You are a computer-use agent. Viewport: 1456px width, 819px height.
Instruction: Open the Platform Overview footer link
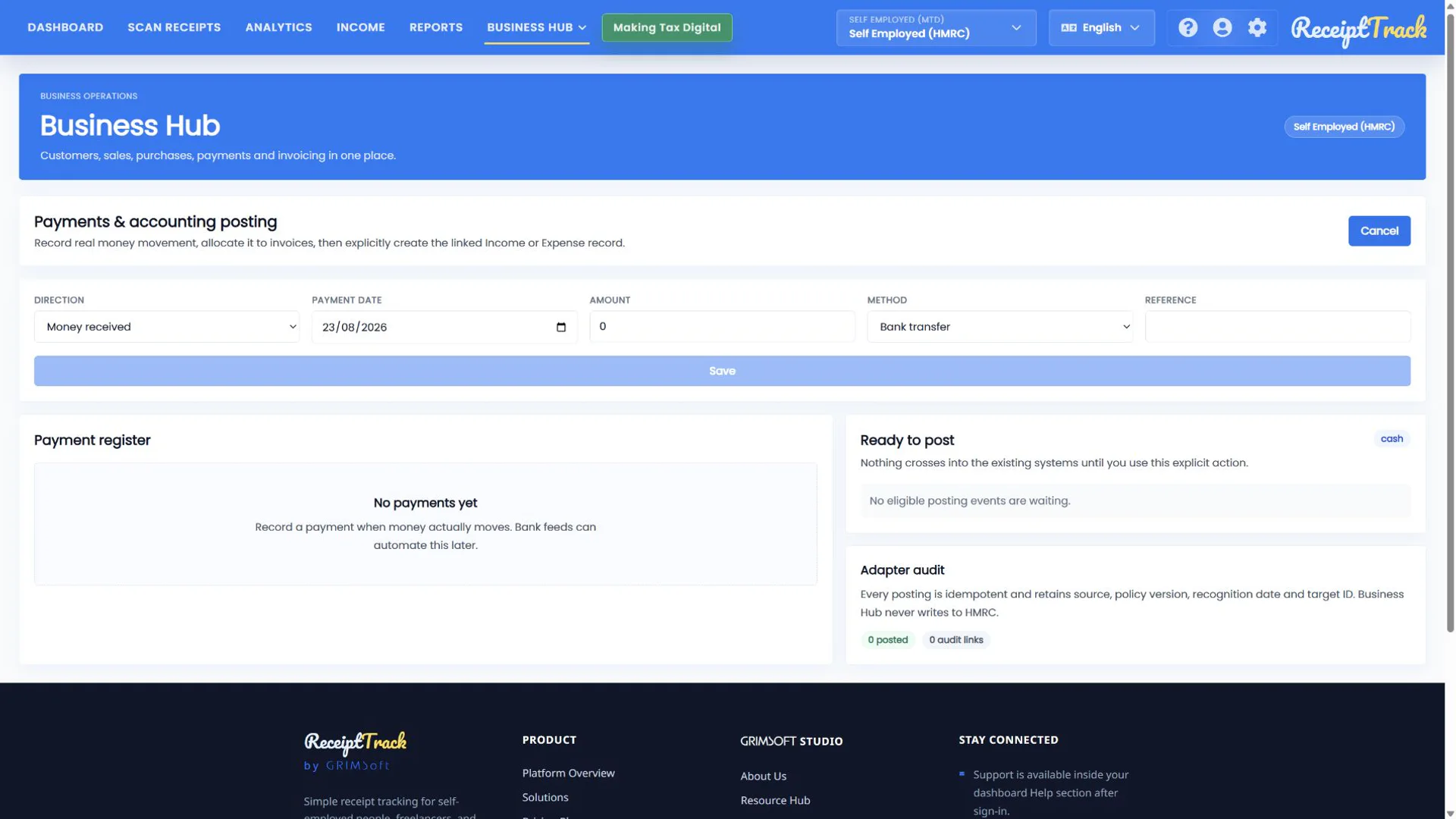point(568,773)
